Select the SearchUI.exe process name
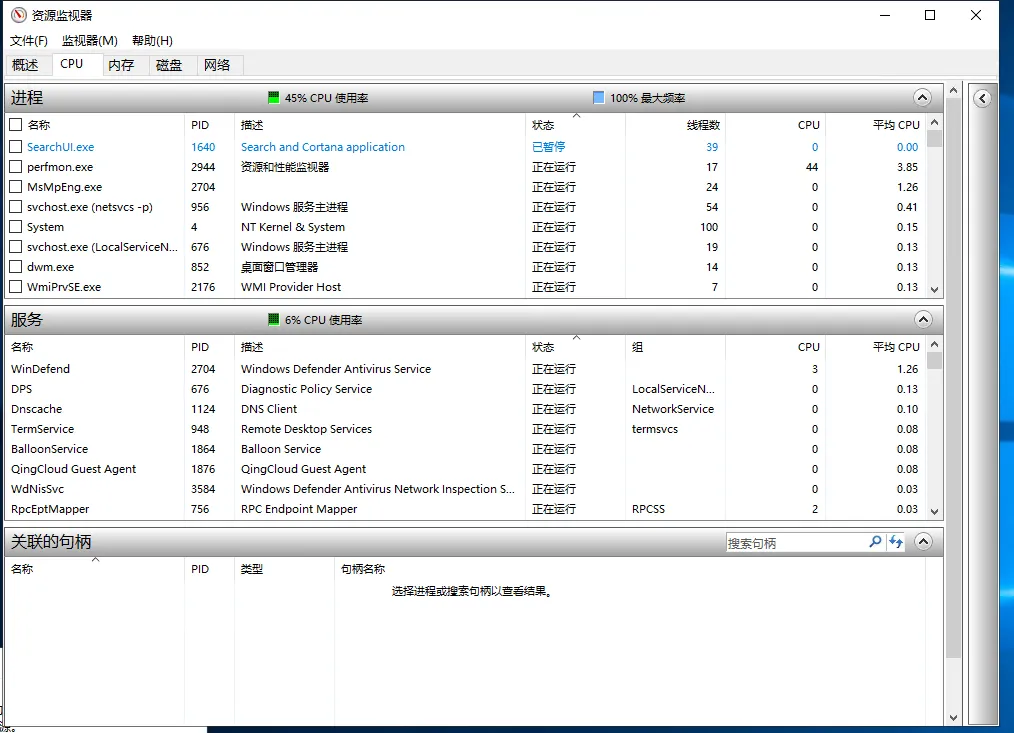The height and width of the screenshot is (733, 1014). [x=60, y=147]
